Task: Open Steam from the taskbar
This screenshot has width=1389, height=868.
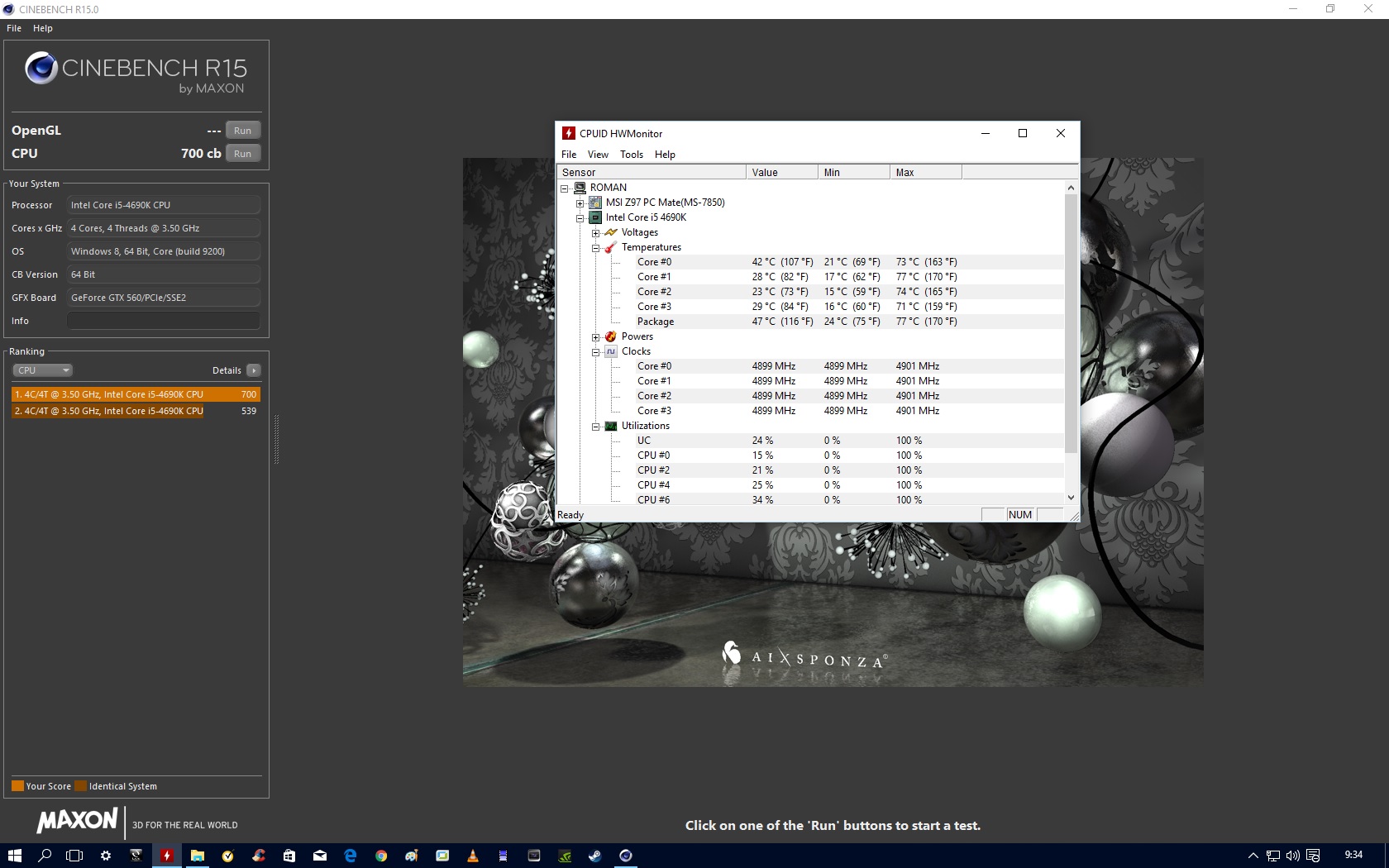Action: point(594,856)
